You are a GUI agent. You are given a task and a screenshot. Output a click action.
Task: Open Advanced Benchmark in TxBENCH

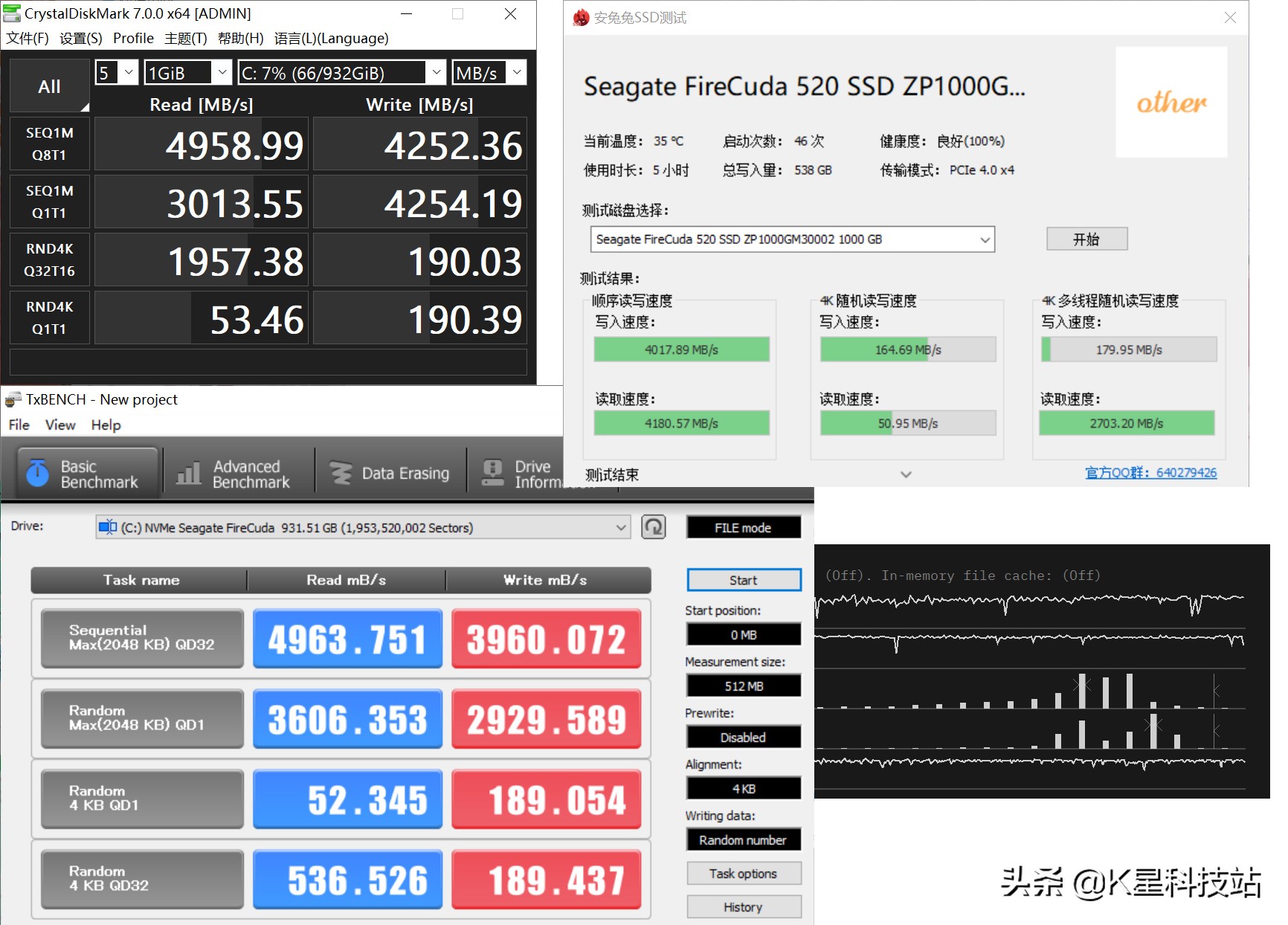pyautogui.click(x=236, y=472)
